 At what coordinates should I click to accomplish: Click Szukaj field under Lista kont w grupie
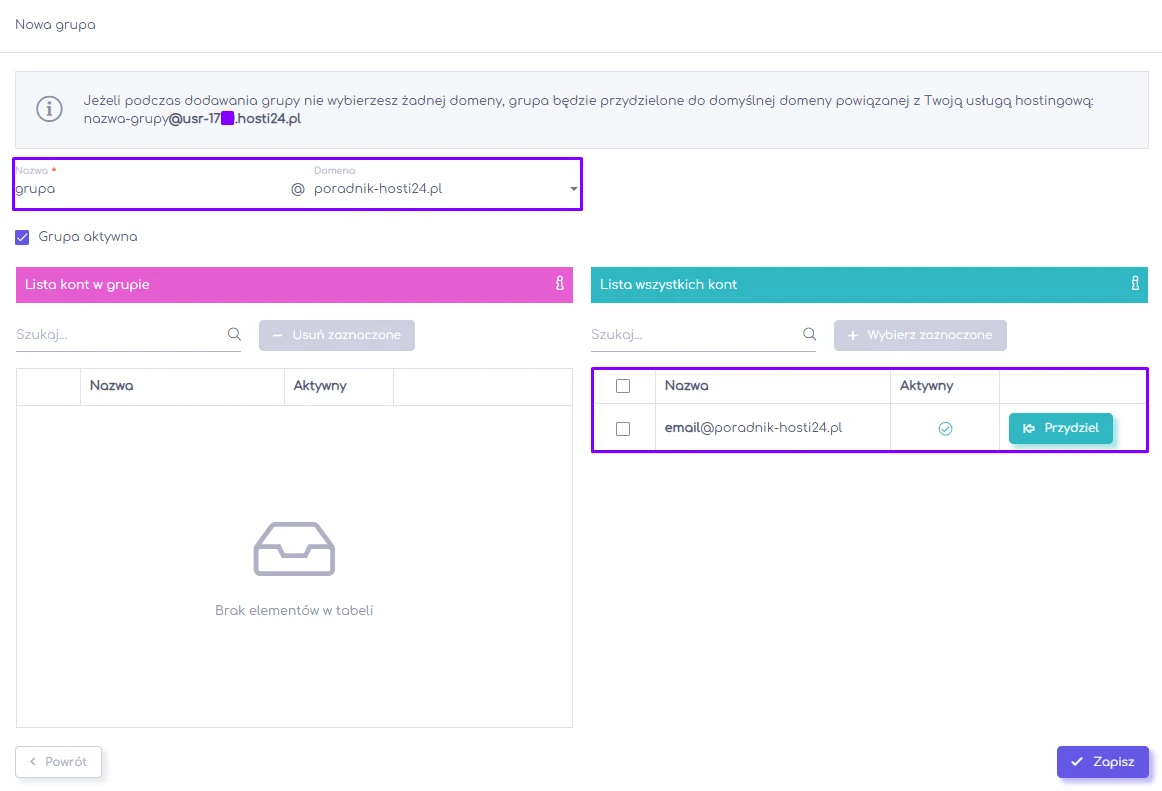[128, 335]
